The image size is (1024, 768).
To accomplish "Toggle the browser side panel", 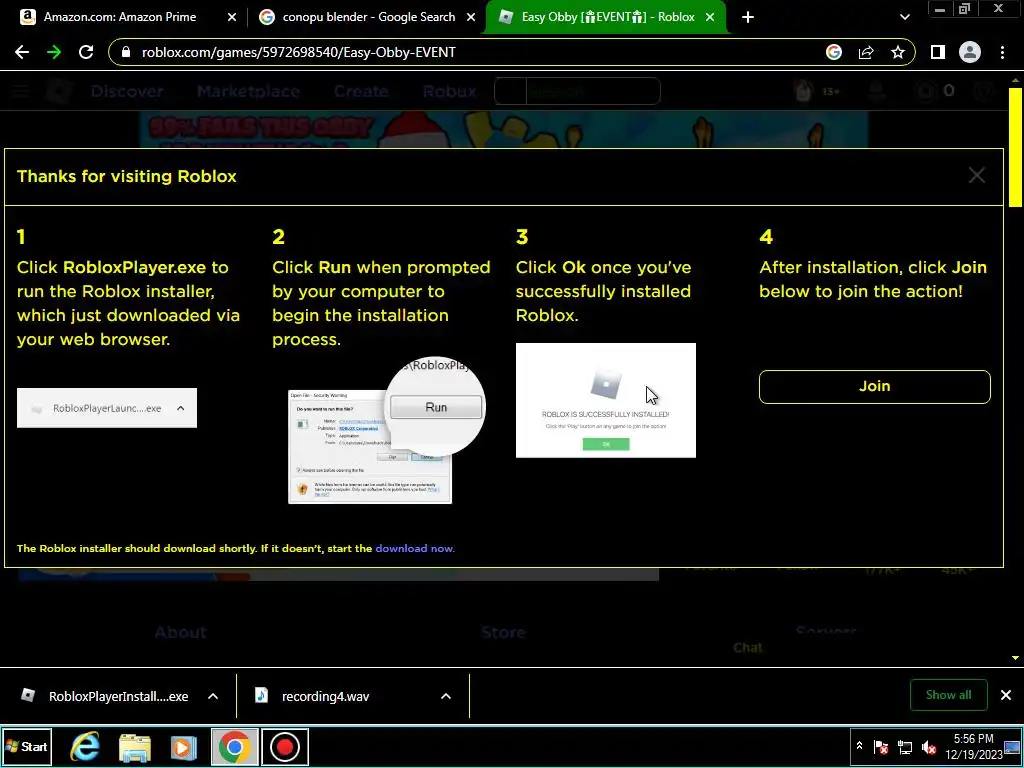I will tap(938, 52).
